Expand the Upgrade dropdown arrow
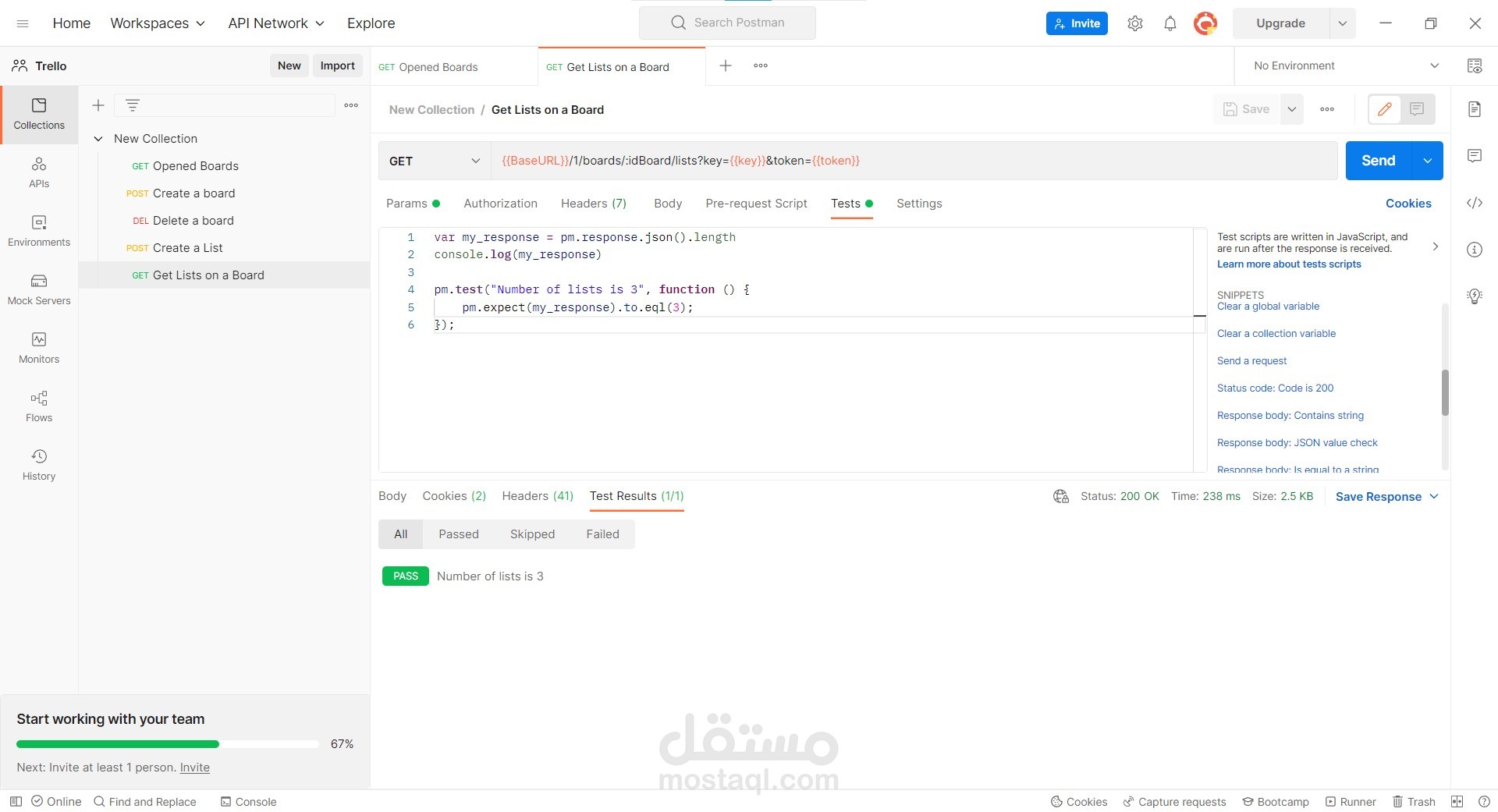This screenshot has height=812, width=1498. click(x=1343, y=23)
